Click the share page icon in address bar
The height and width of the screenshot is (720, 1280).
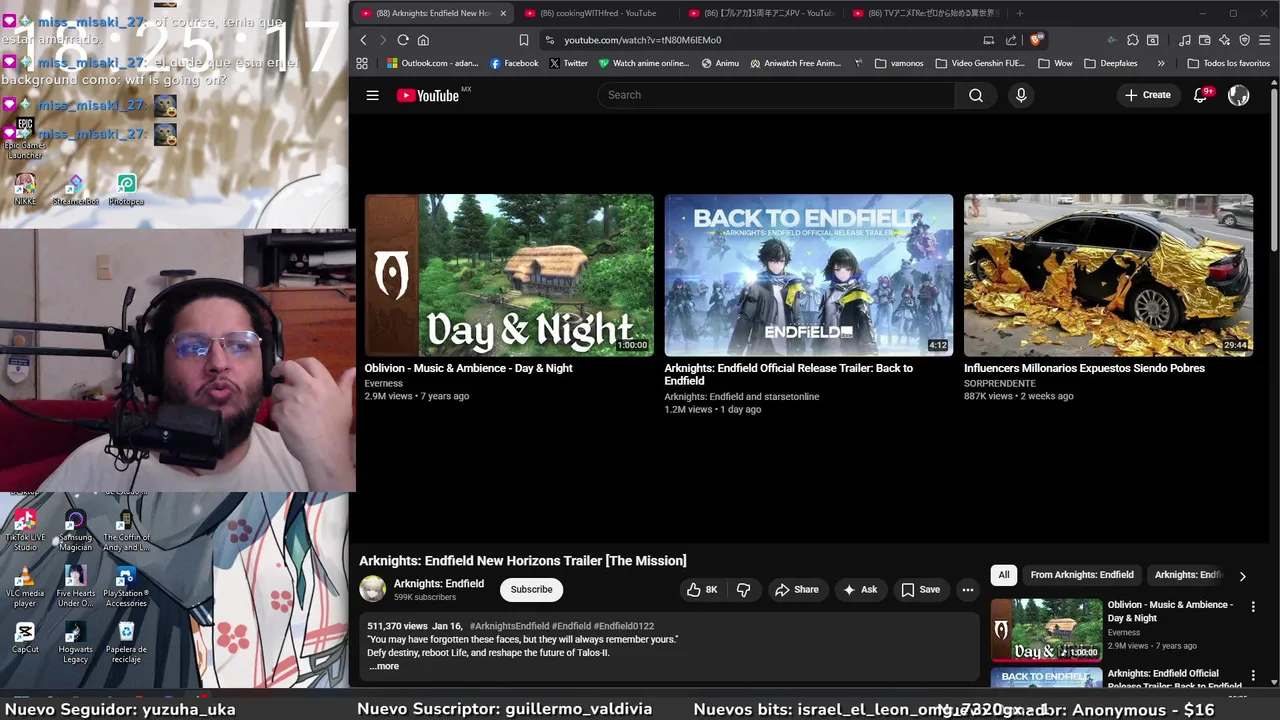click(x=1011, y=40)
